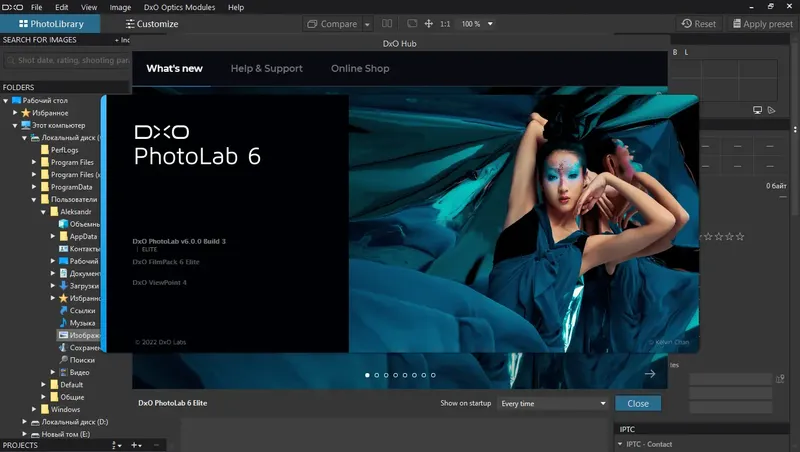Open the DxO Optics Modules menu
Screen dimensions: 800x452
point(179,7)
